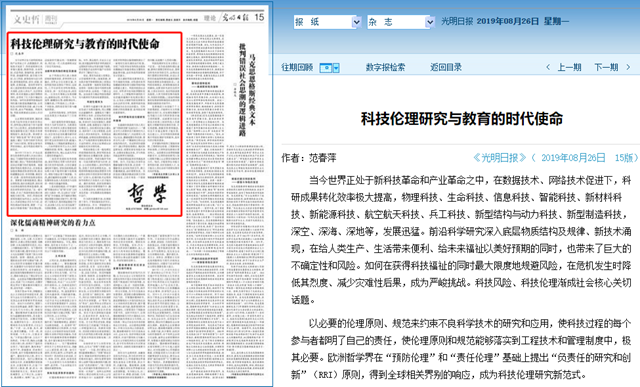Image resolution: width=640 pixels, height=387 pixels.
Task: Click 往期回顾 label
Action: coord(297,67)
